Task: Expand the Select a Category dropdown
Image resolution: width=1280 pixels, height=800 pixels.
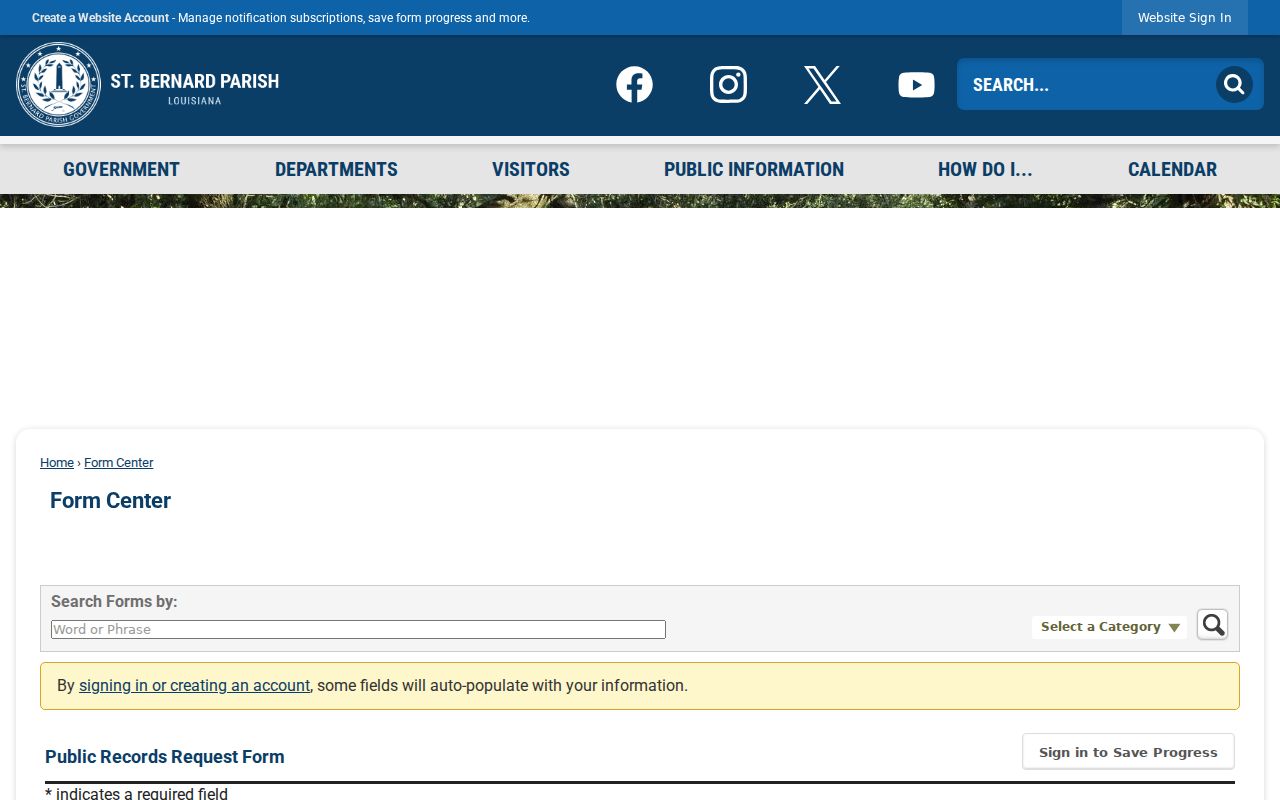Action: (1110, 627)
